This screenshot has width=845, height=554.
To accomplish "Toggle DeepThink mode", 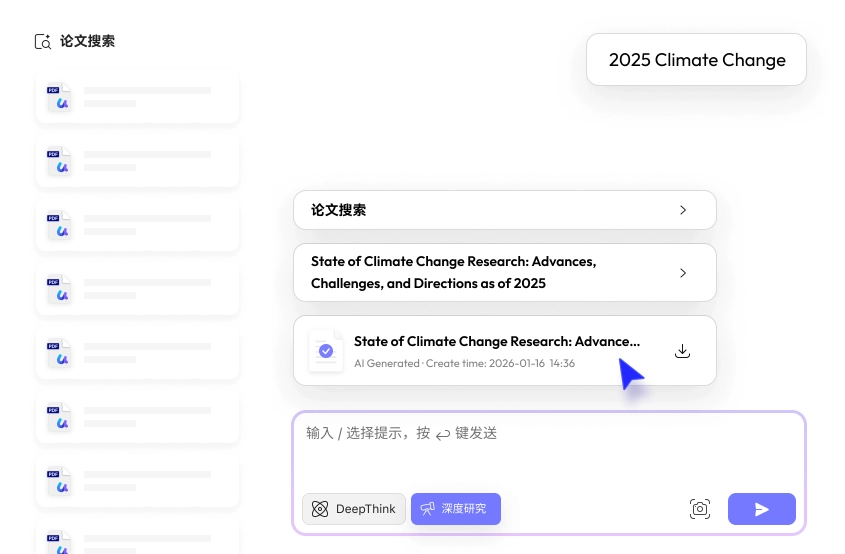I will 354,509.
